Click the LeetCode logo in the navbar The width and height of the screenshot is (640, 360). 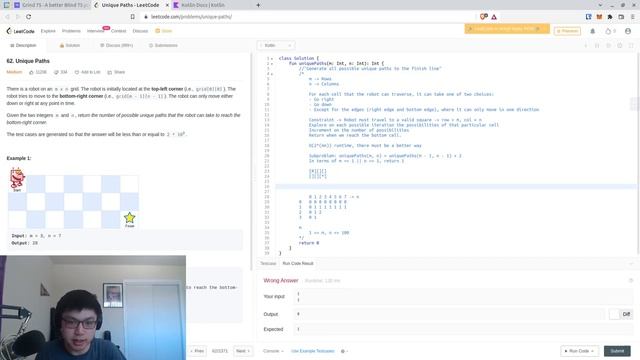click(20, 31)
